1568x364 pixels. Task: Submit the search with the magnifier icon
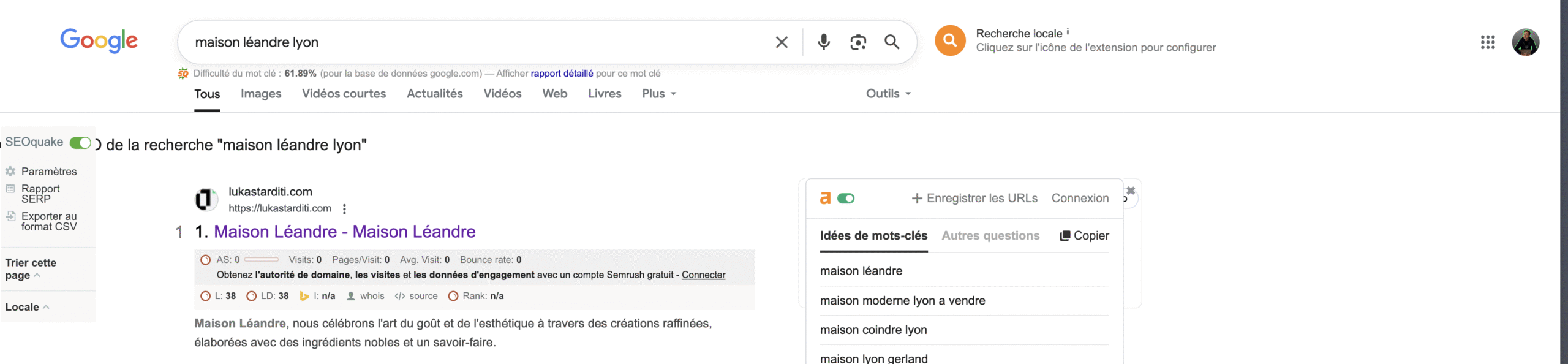(x=892, y=42)
